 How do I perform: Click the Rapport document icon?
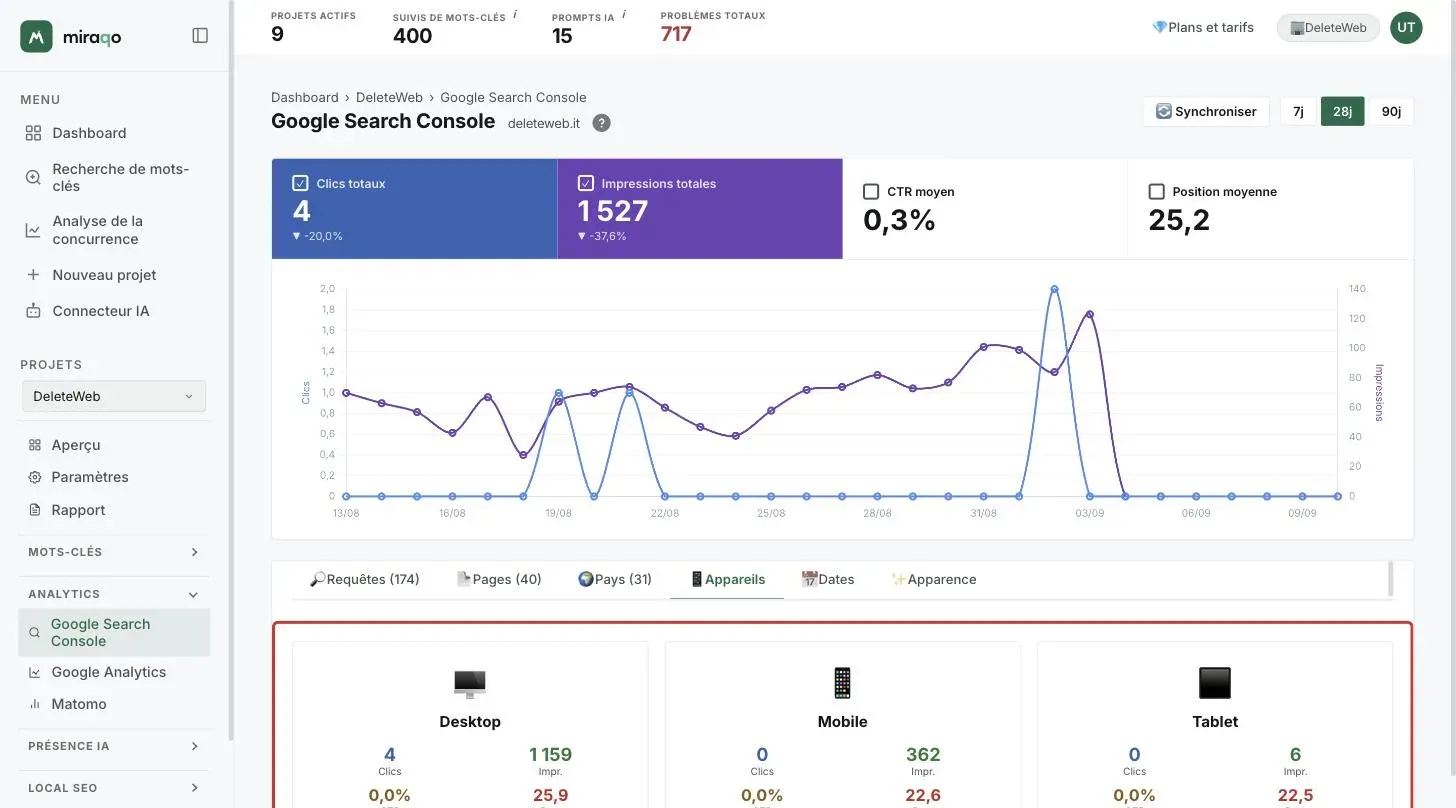tap(35, 510)
